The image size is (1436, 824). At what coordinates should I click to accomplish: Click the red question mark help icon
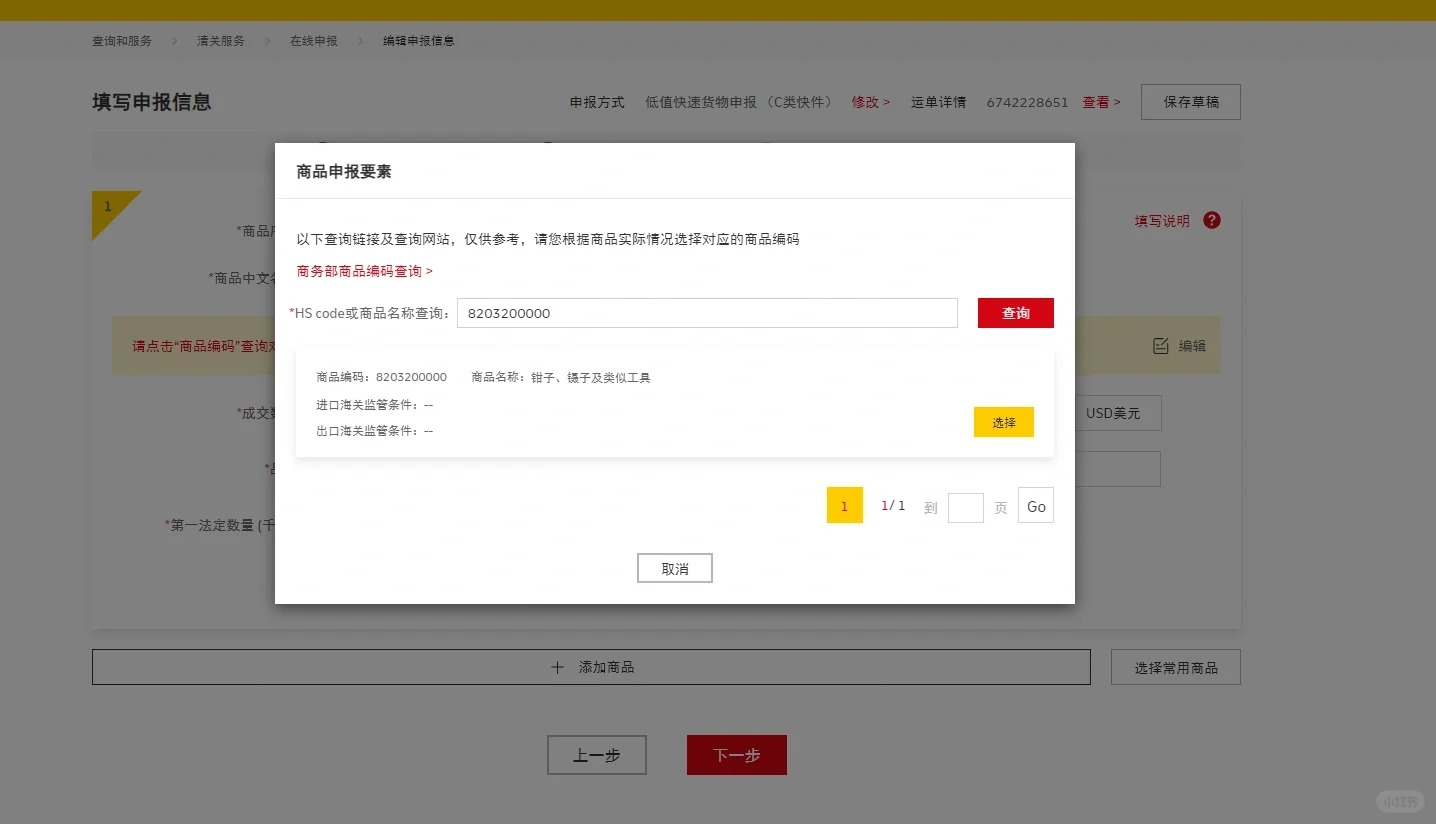1212,220
